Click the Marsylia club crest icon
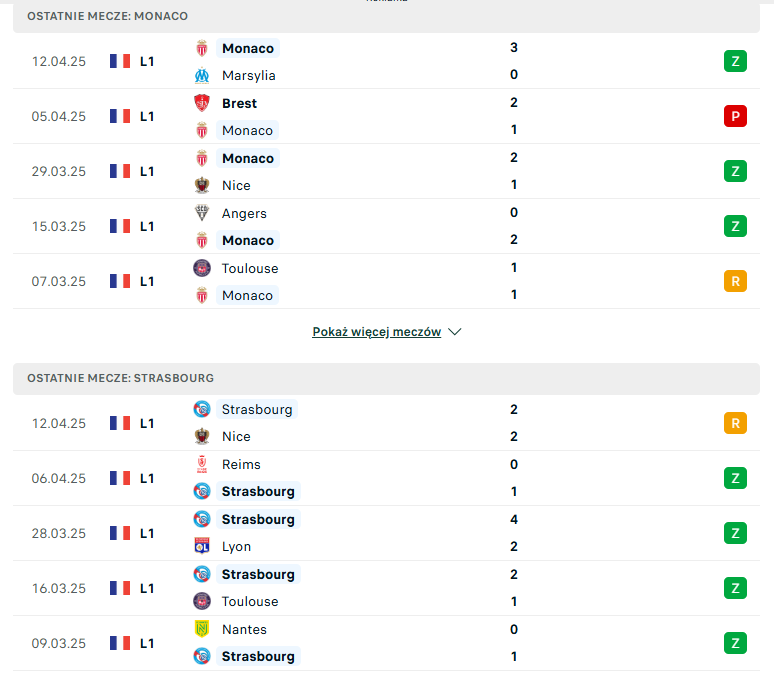The height and width of the screenshot is (685, 774). pyautogui.click(x=202, y=76)
